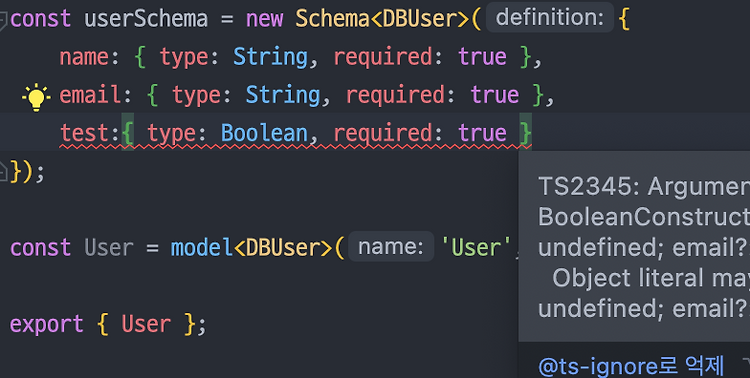The height and width of the screenshot is (378, 750).
Task: Click the email property key
Action: [90, 95]
